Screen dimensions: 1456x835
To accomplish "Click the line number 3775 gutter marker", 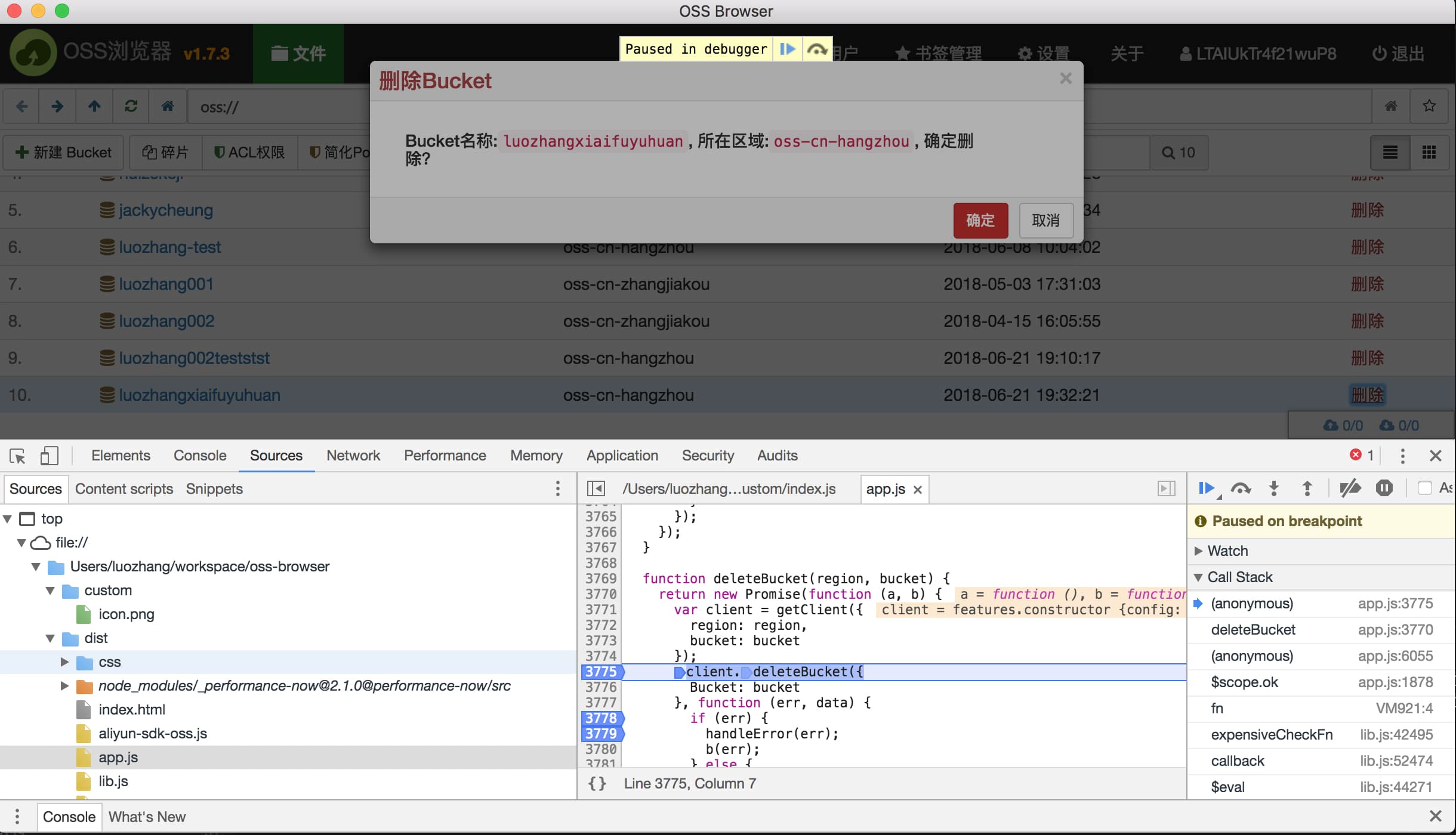I will [x=600, y=671].
